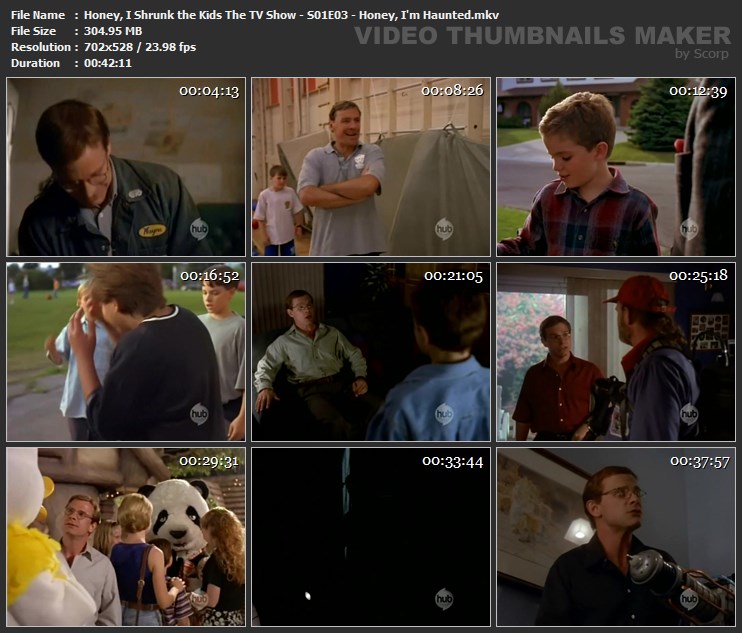Click the 00:37:57 timestamp text
This screenshot has height=633, width=742.
point(700,461)
